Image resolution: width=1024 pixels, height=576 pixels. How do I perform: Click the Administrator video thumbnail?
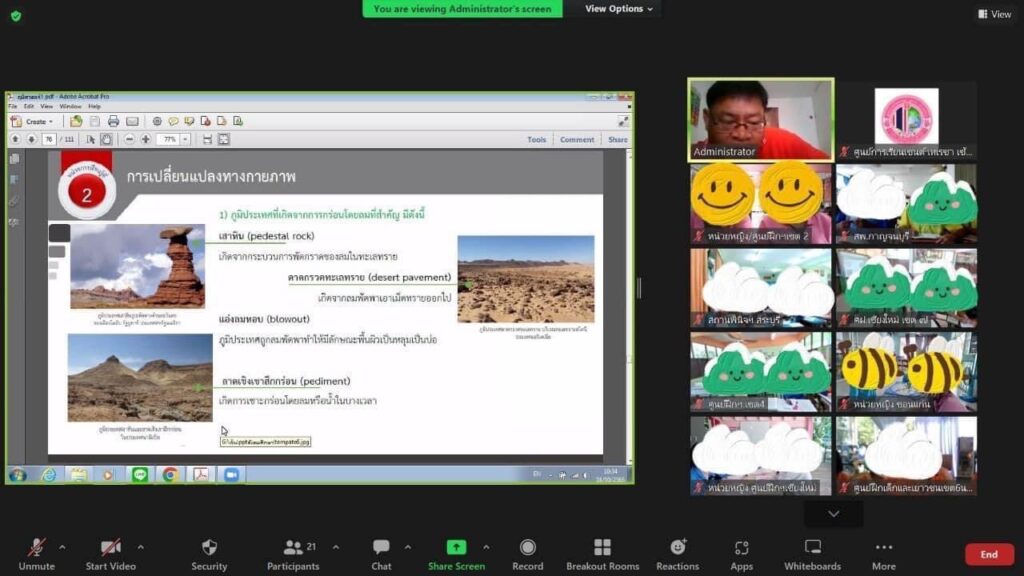tap(760, 120)
